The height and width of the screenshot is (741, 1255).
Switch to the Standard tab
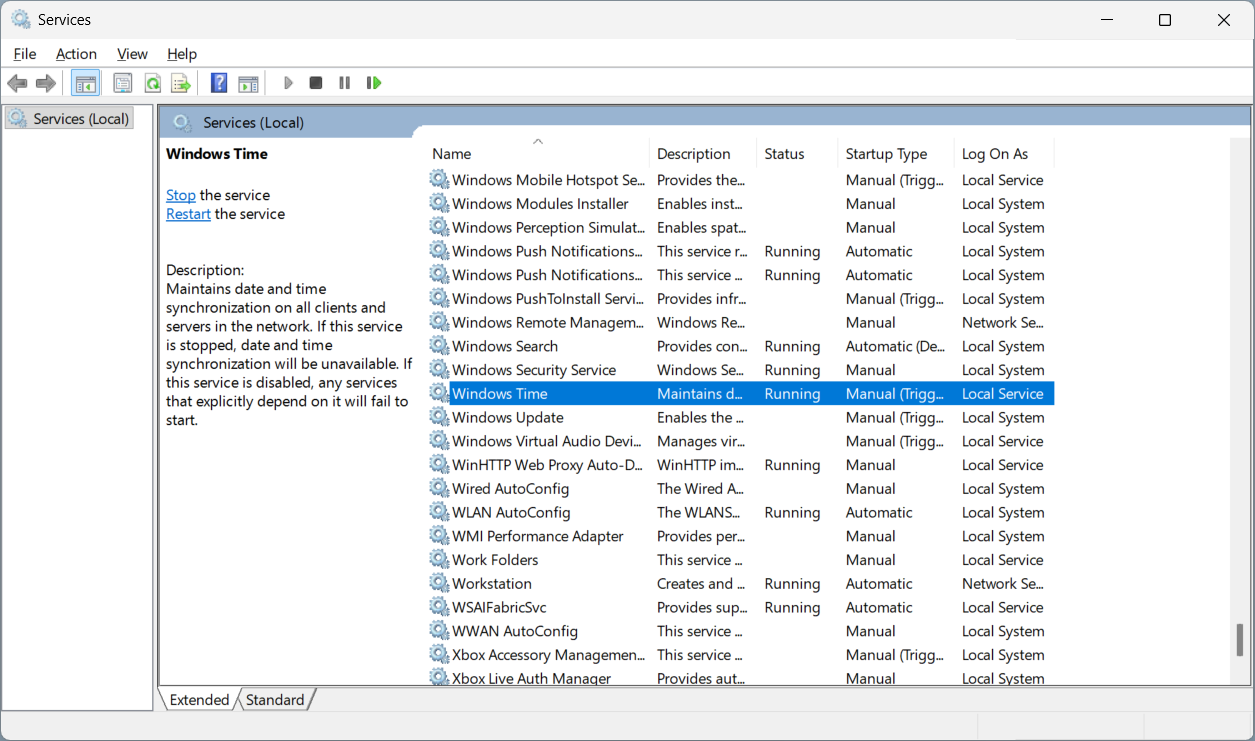coord(275,700)
